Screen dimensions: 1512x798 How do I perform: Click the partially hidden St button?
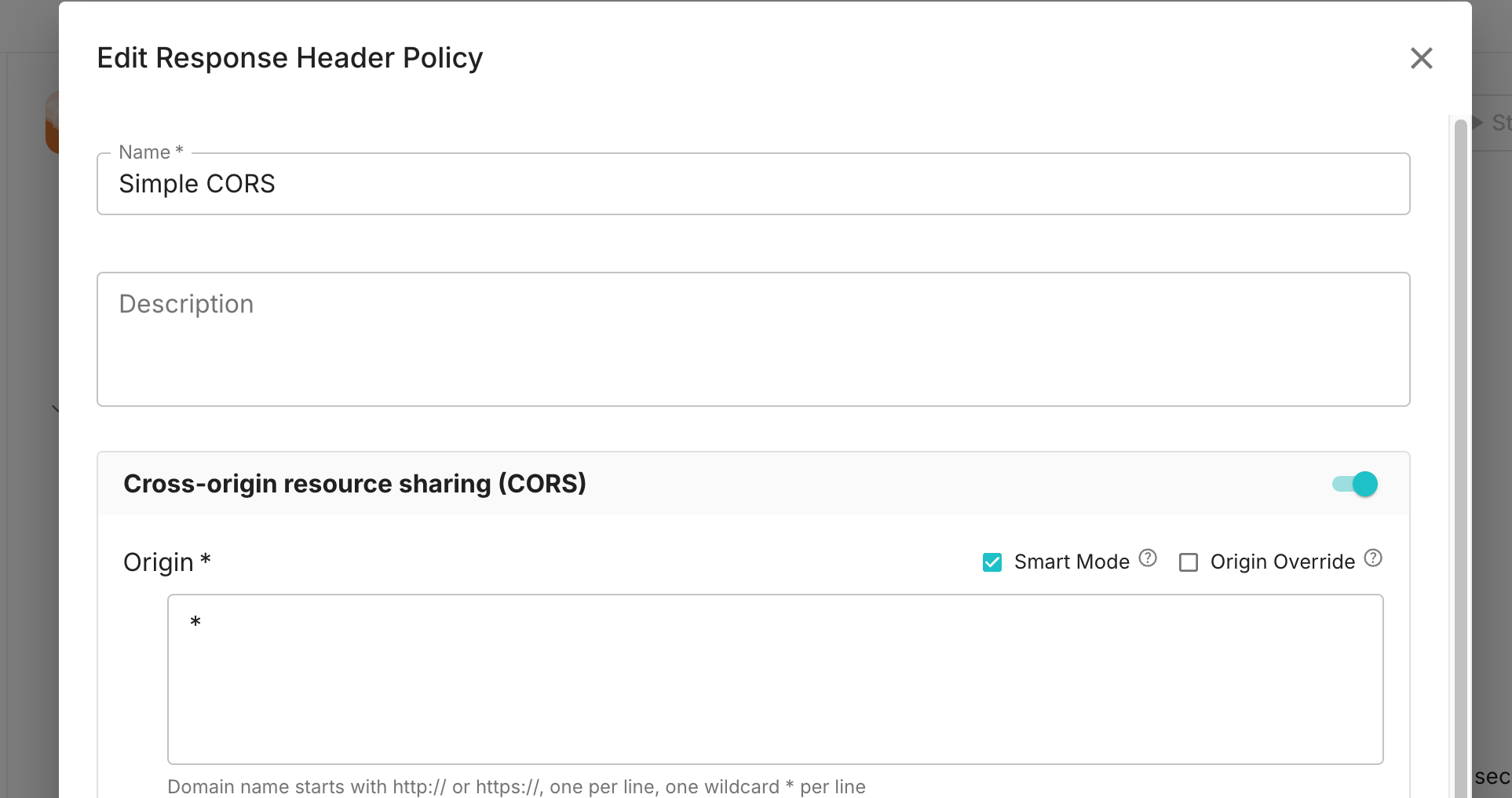coord(1499,123)
